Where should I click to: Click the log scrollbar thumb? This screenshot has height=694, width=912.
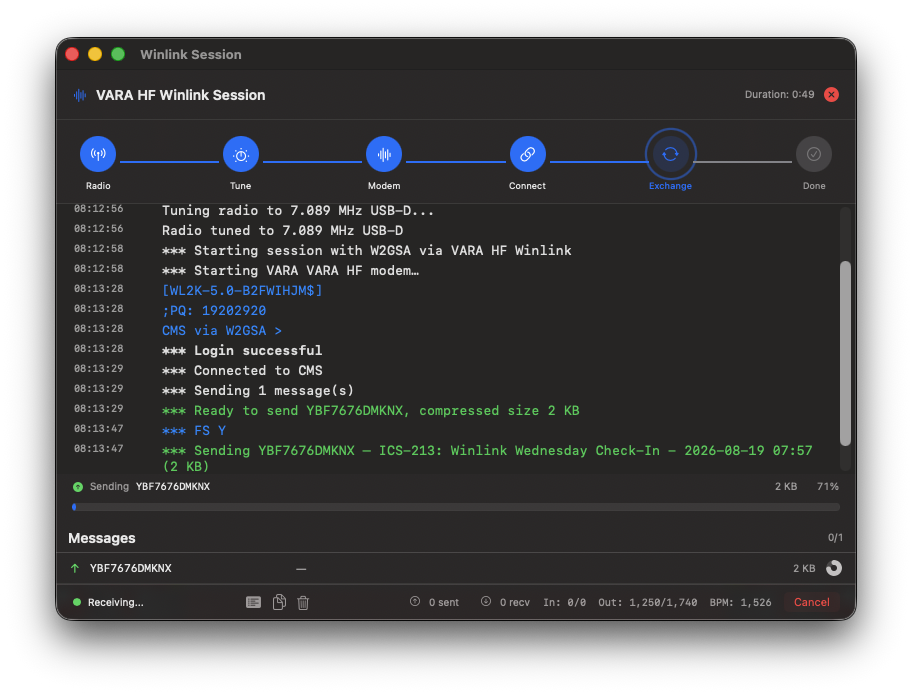pyautogui.click(x=845, y=354)
